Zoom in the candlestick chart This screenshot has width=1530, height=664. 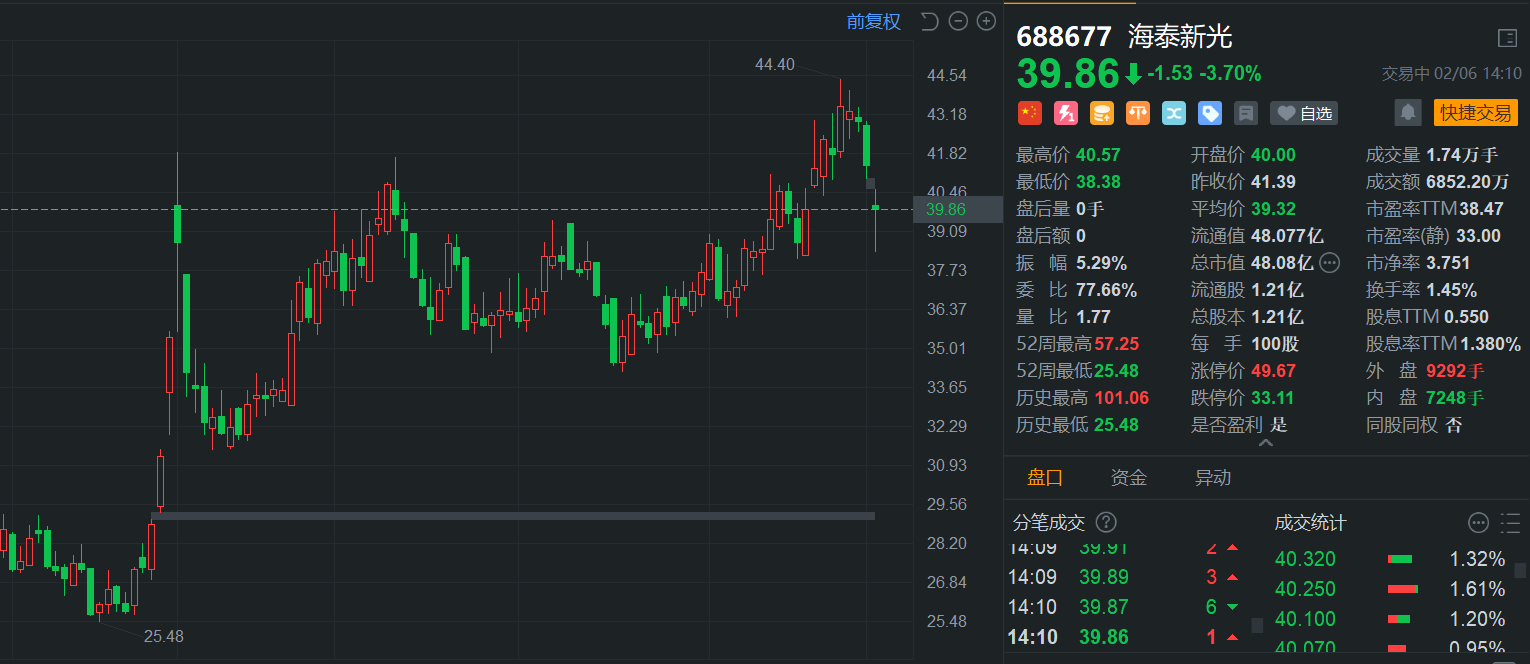[x=986, y=21]
